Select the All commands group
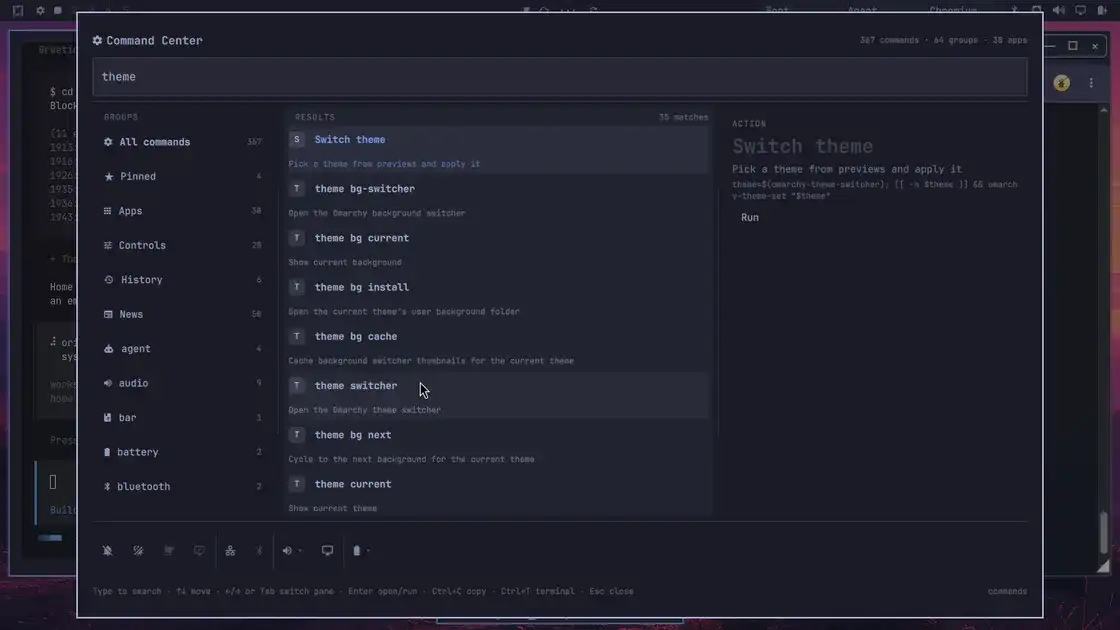This screenshot has height=630, width=1120. pos(183,142)
